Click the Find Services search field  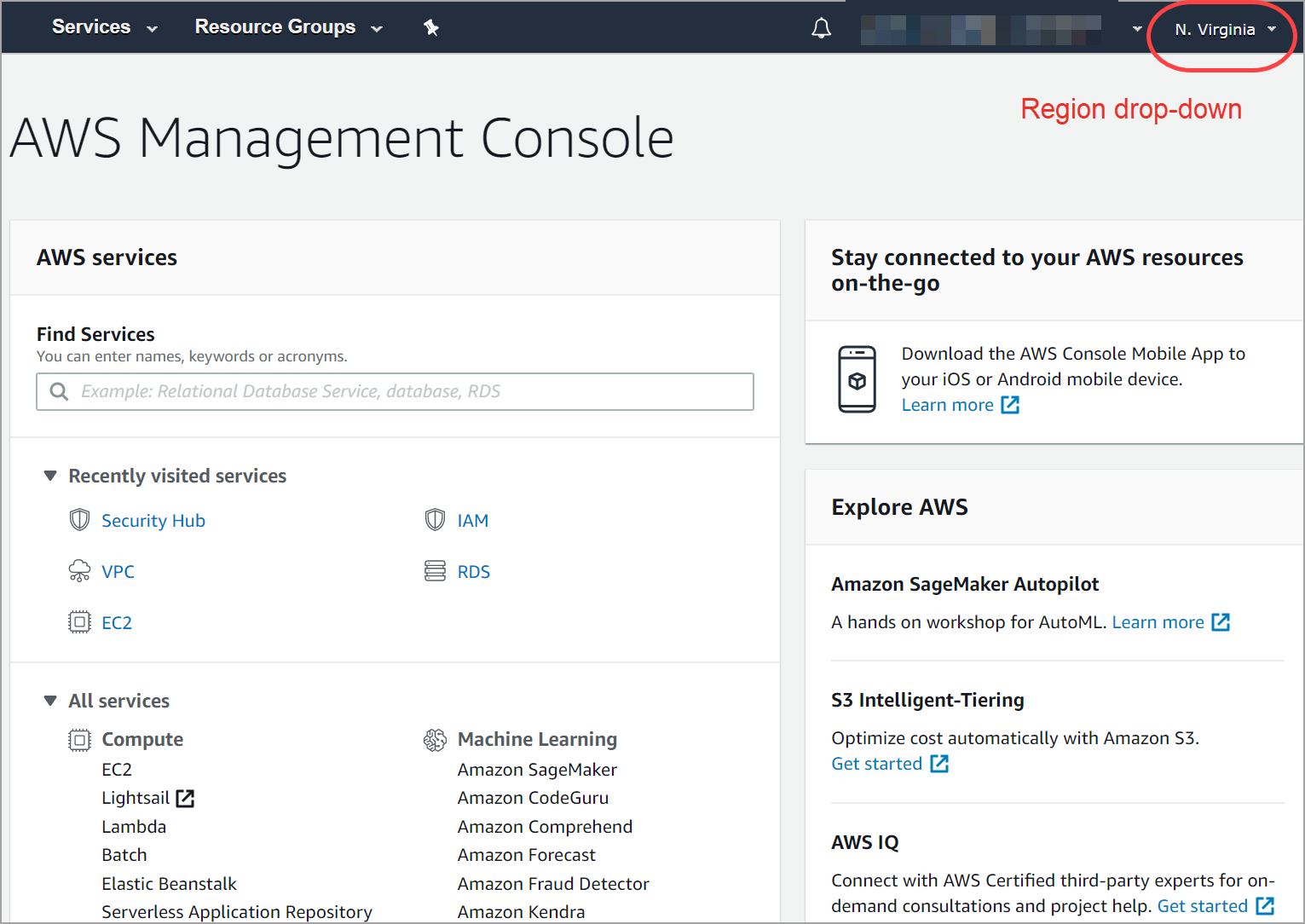(x=395, y=391)
